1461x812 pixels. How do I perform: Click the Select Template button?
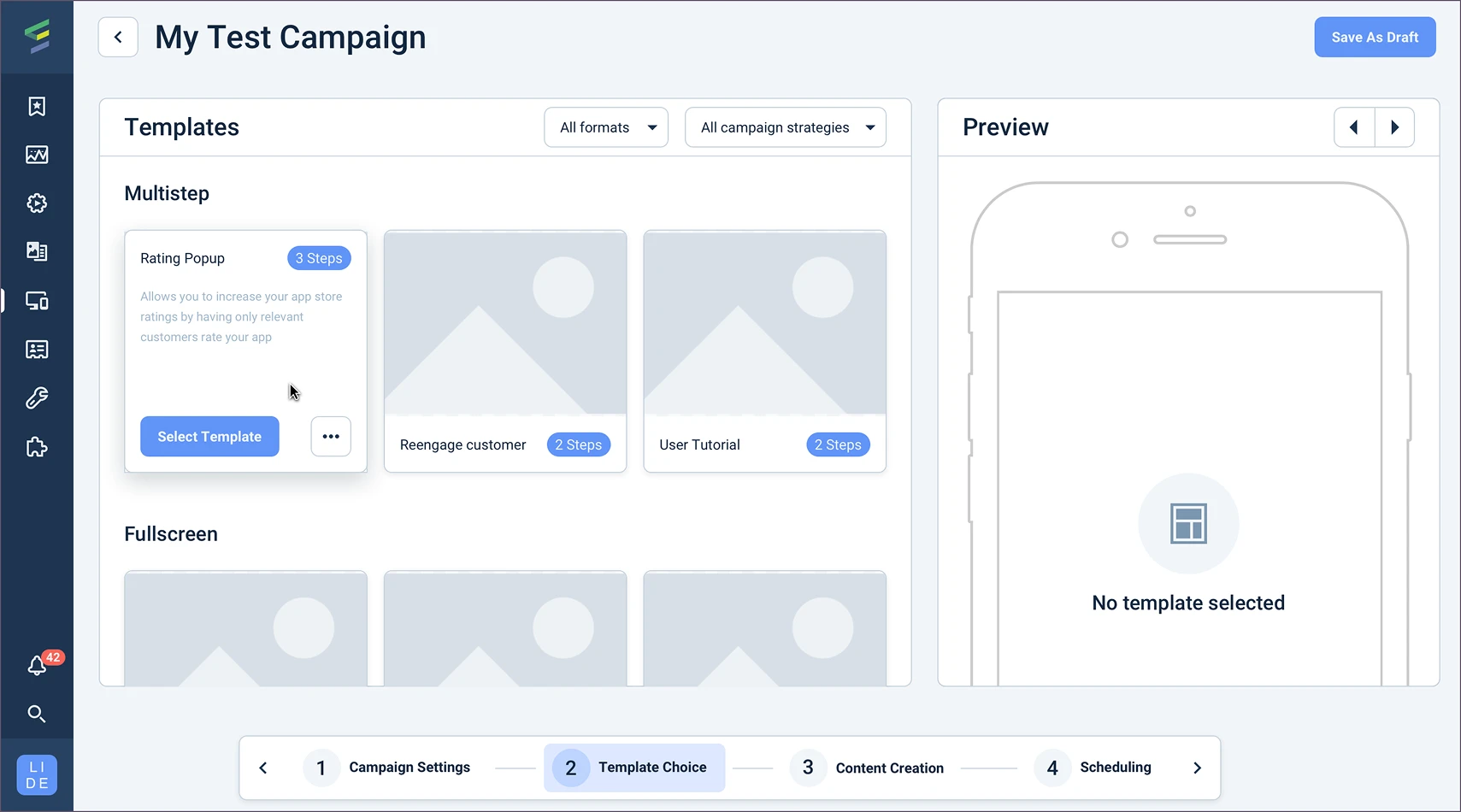[209, 437]
